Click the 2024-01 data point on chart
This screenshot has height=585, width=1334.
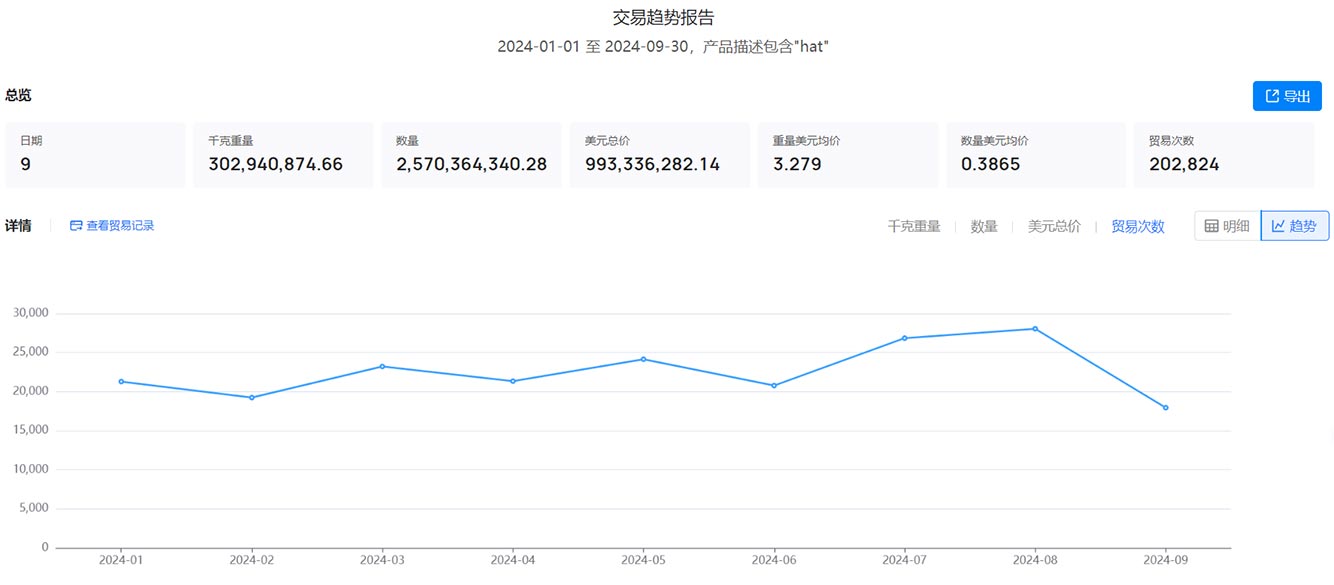click(121, 381)
